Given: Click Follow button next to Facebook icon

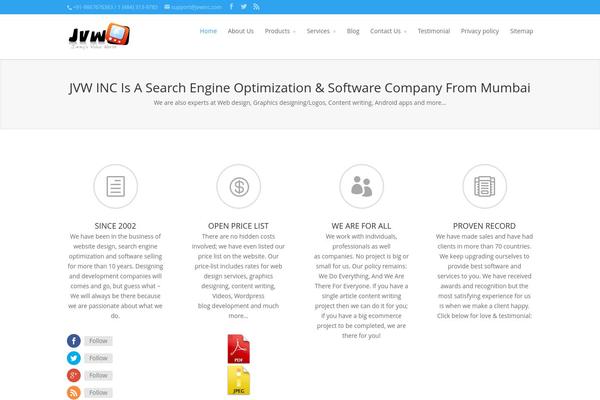Looking at the screenshot, I should coord(98,341).
